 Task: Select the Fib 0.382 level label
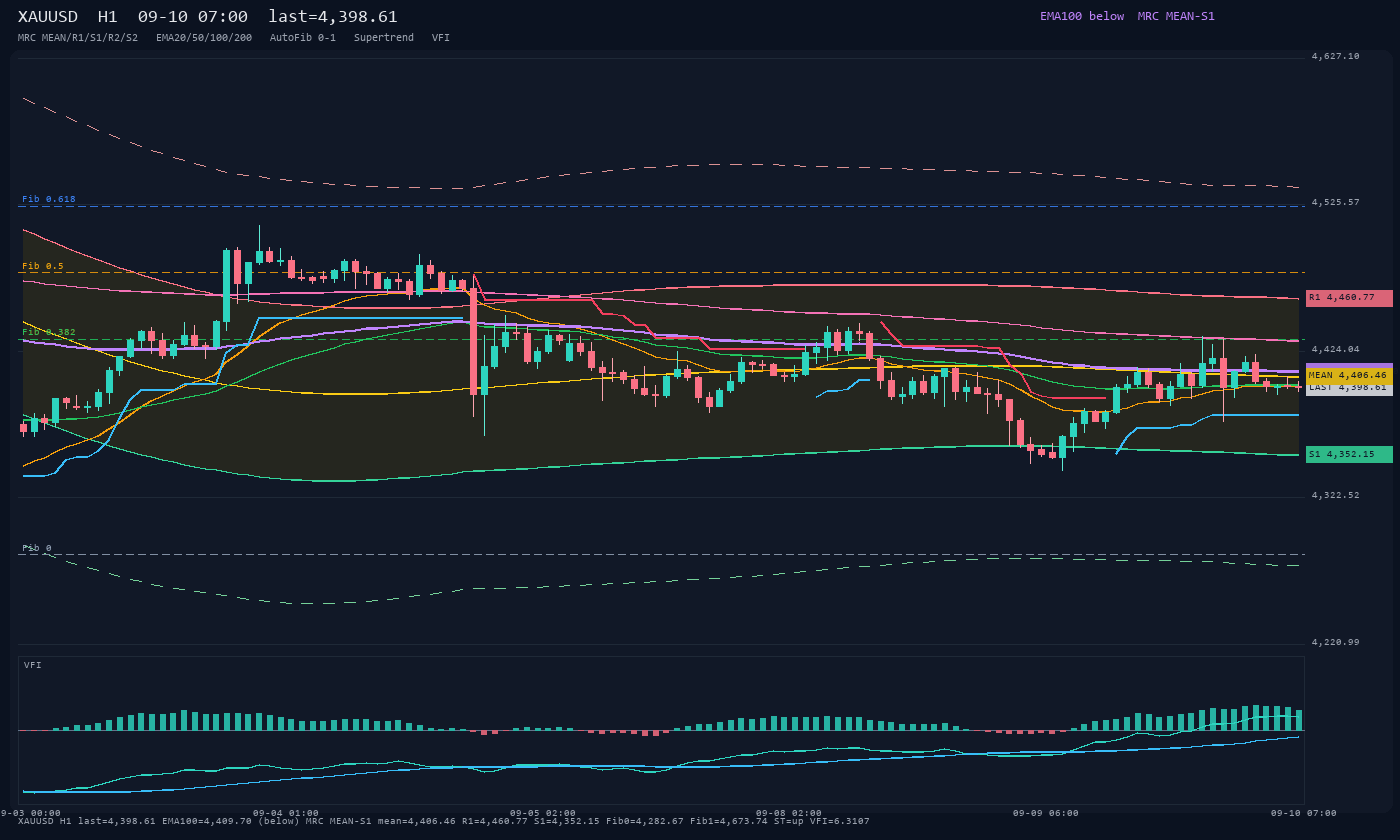coord(49,332)
